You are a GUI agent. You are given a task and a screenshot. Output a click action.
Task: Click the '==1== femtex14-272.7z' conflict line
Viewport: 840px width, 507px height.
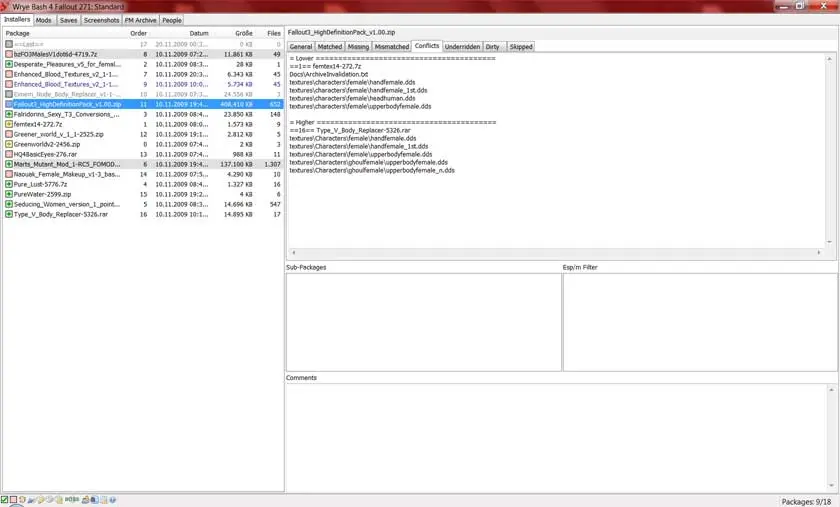pos(325,66)
